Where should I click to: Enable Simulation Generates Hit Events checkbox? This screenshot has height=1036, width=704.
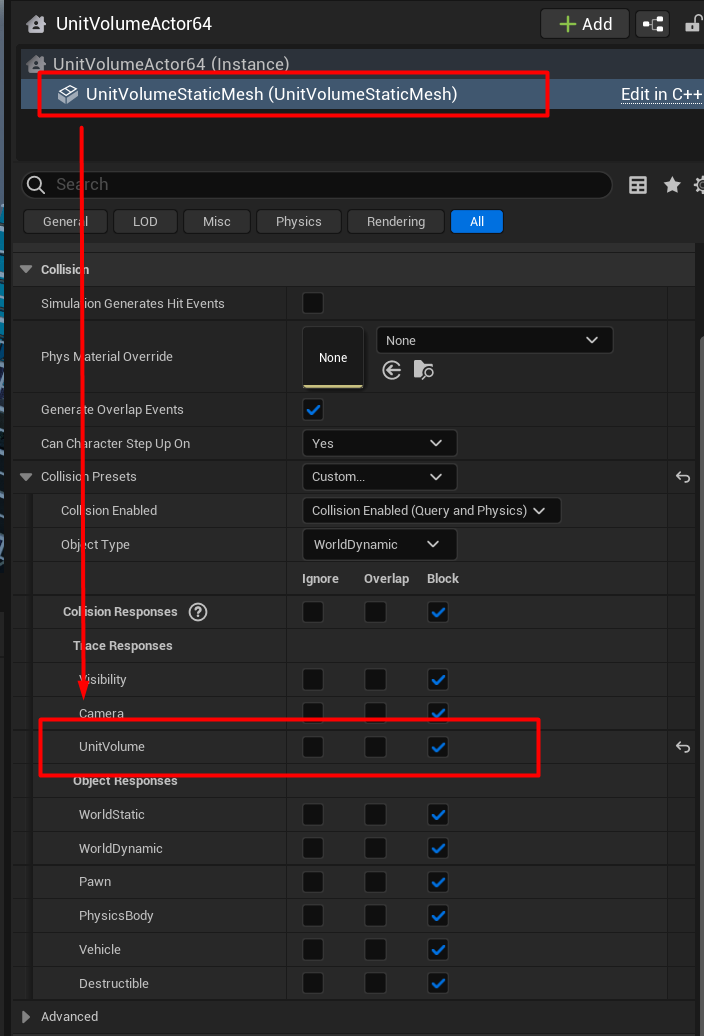(313, 303)
